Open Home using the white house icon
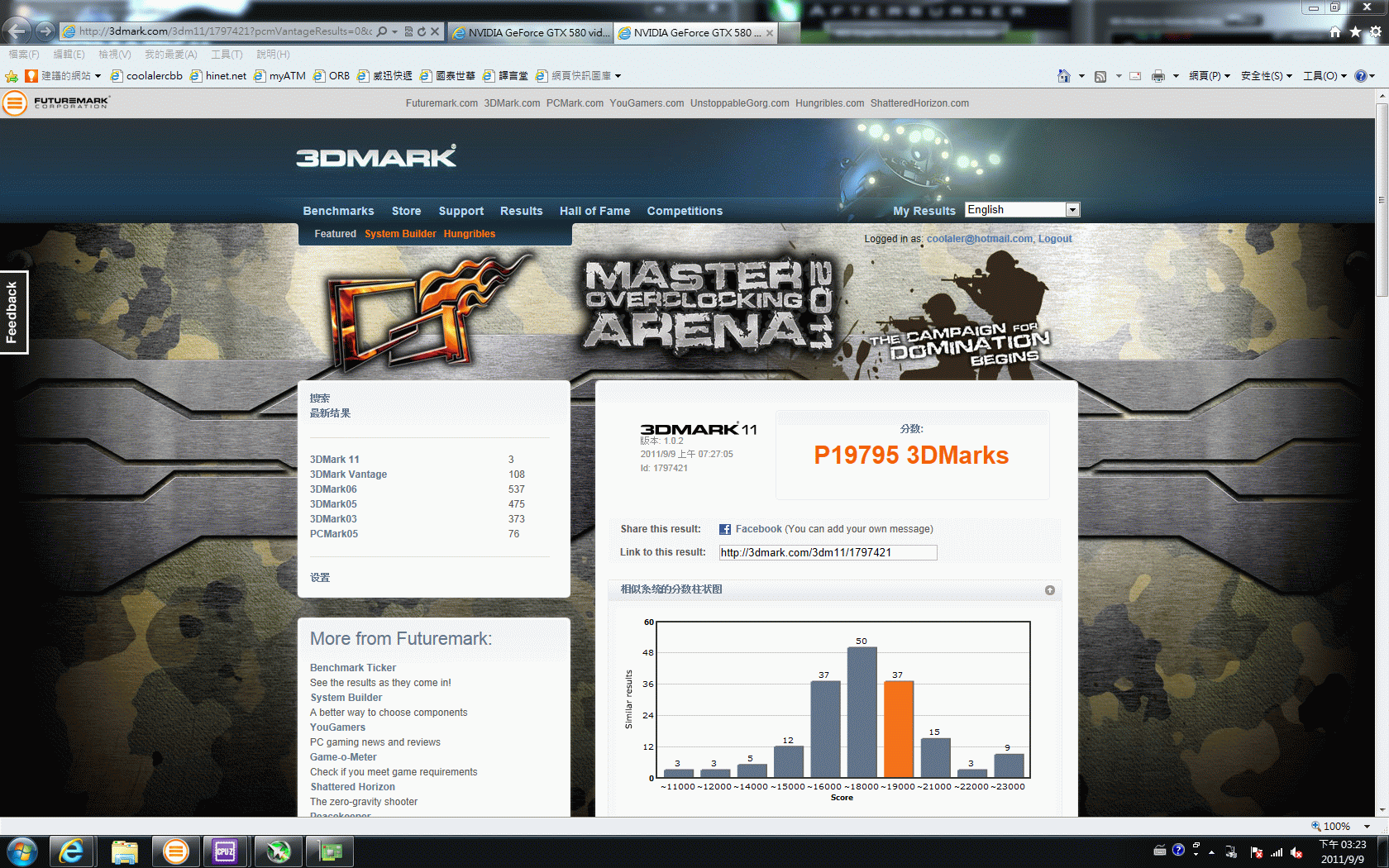The width and height of the screenshot is (1389, 868). pos(1335,31)
